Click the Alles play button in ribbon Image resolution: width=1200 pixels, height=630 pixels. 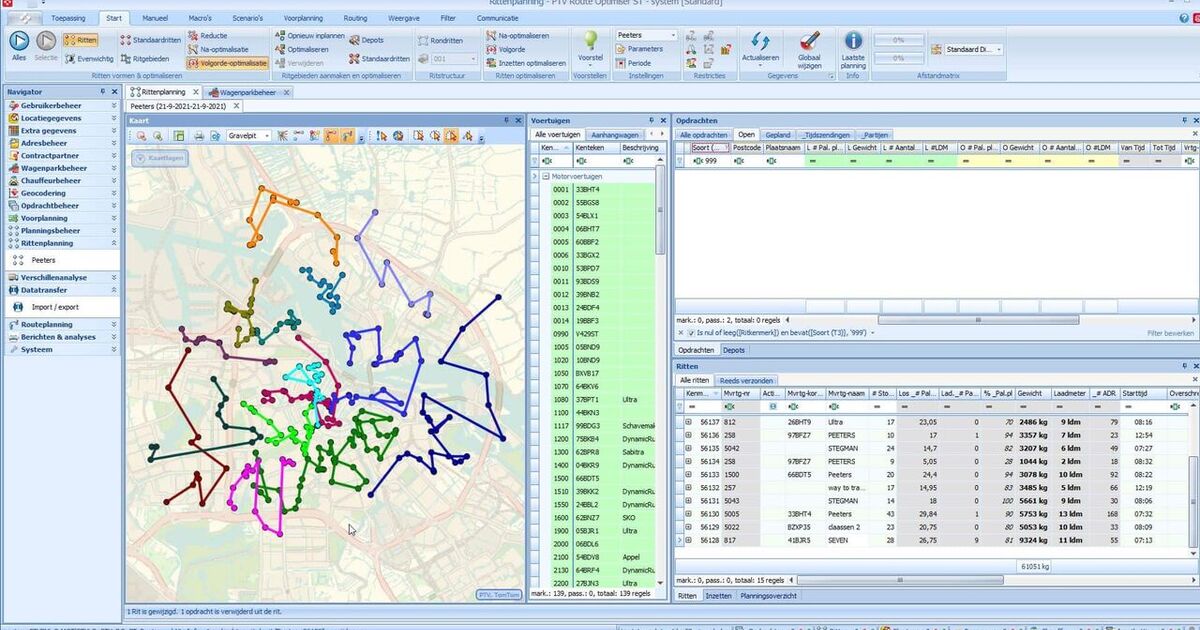(19, 41)
